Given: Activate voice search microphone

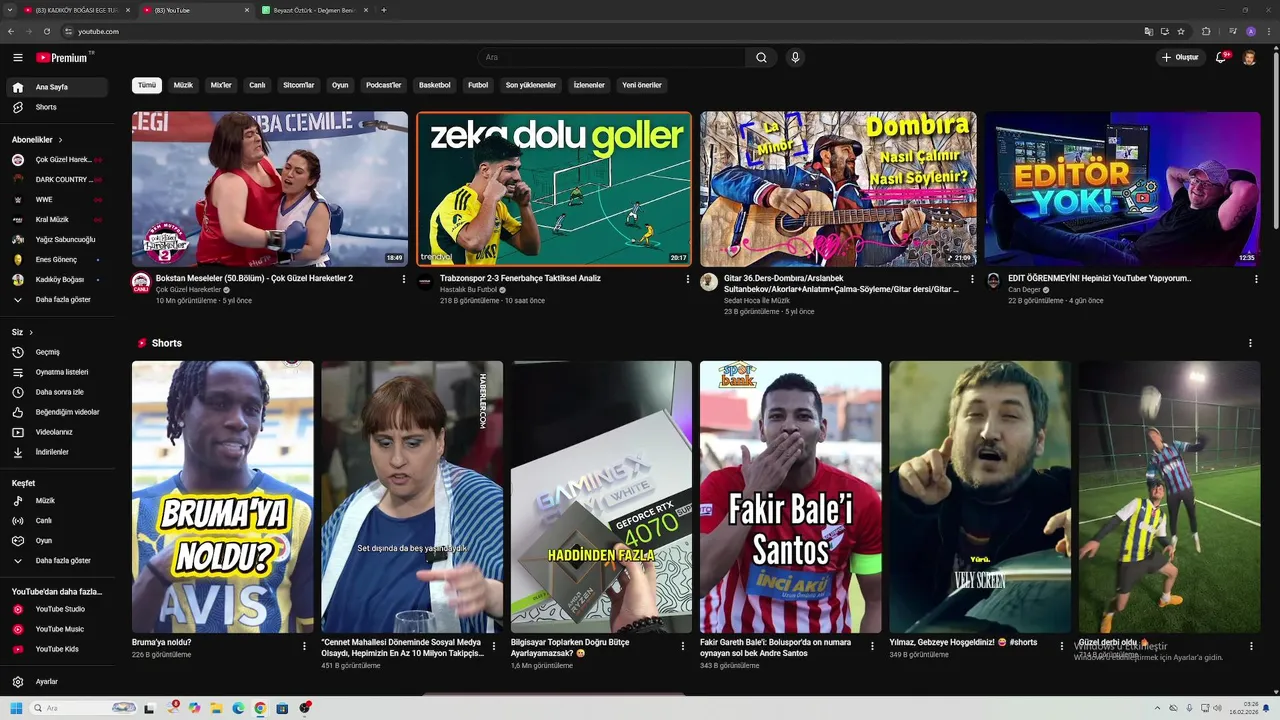Looking at the screenshot, I should [x=795, y=57].
